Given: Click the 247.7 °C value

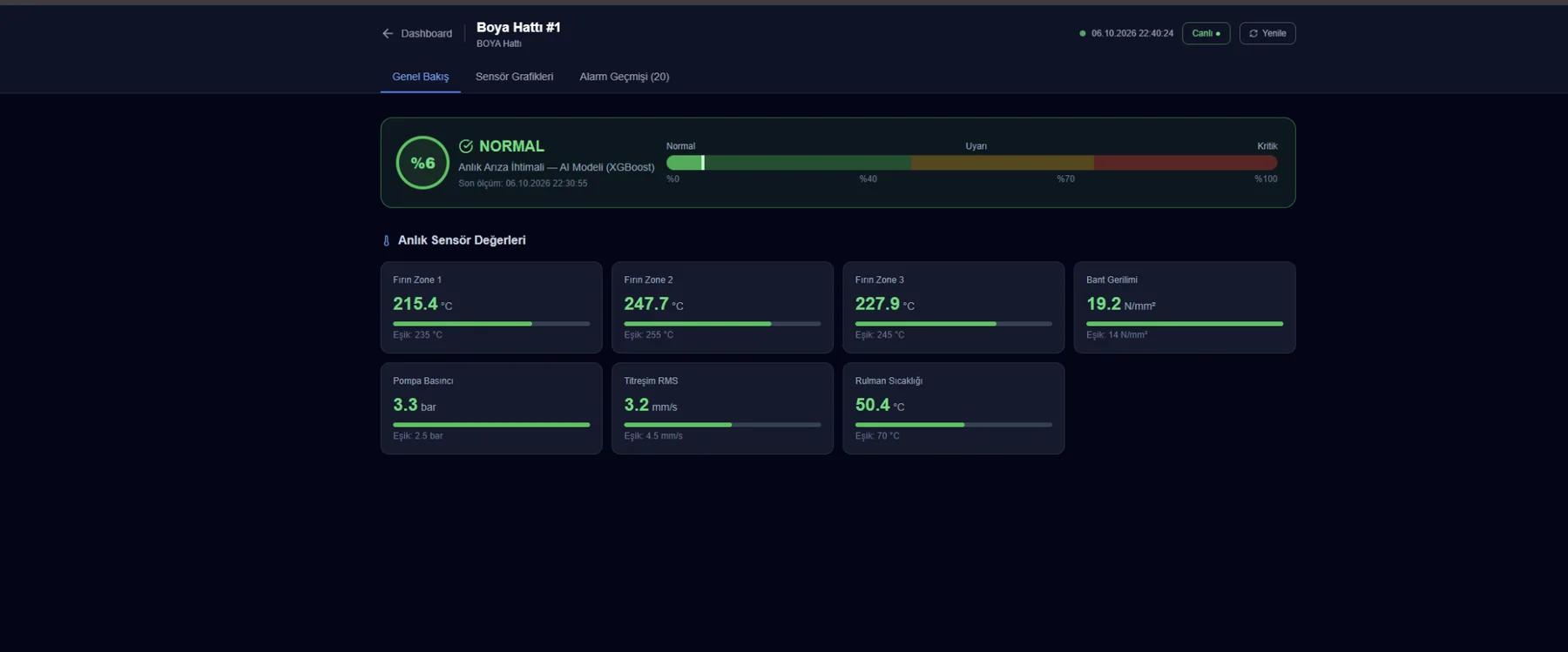Looking at the screenshot, I should coord(653,304).
